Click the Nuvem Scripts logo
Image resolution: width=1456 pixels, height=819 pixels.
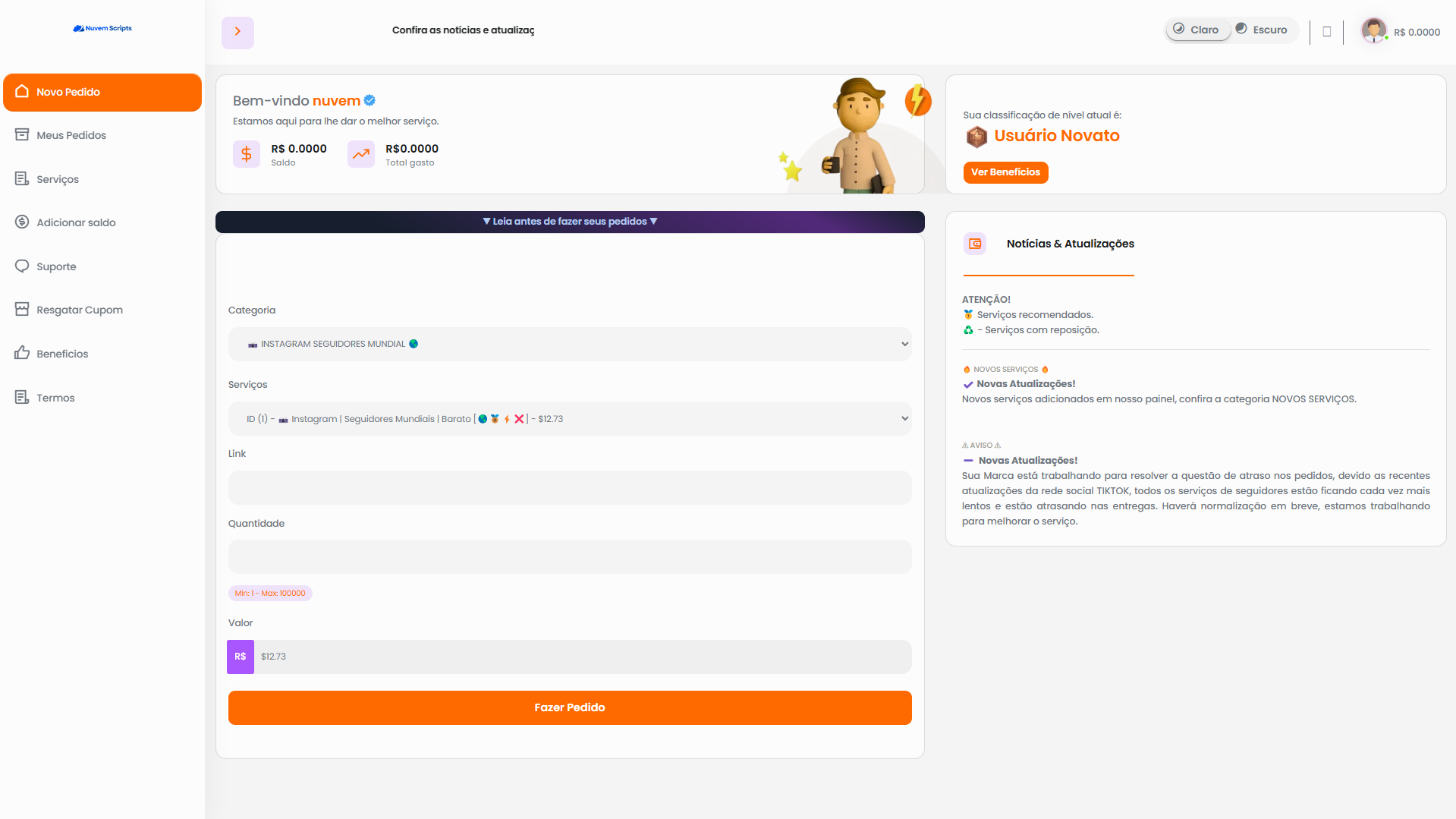(102, 28)
